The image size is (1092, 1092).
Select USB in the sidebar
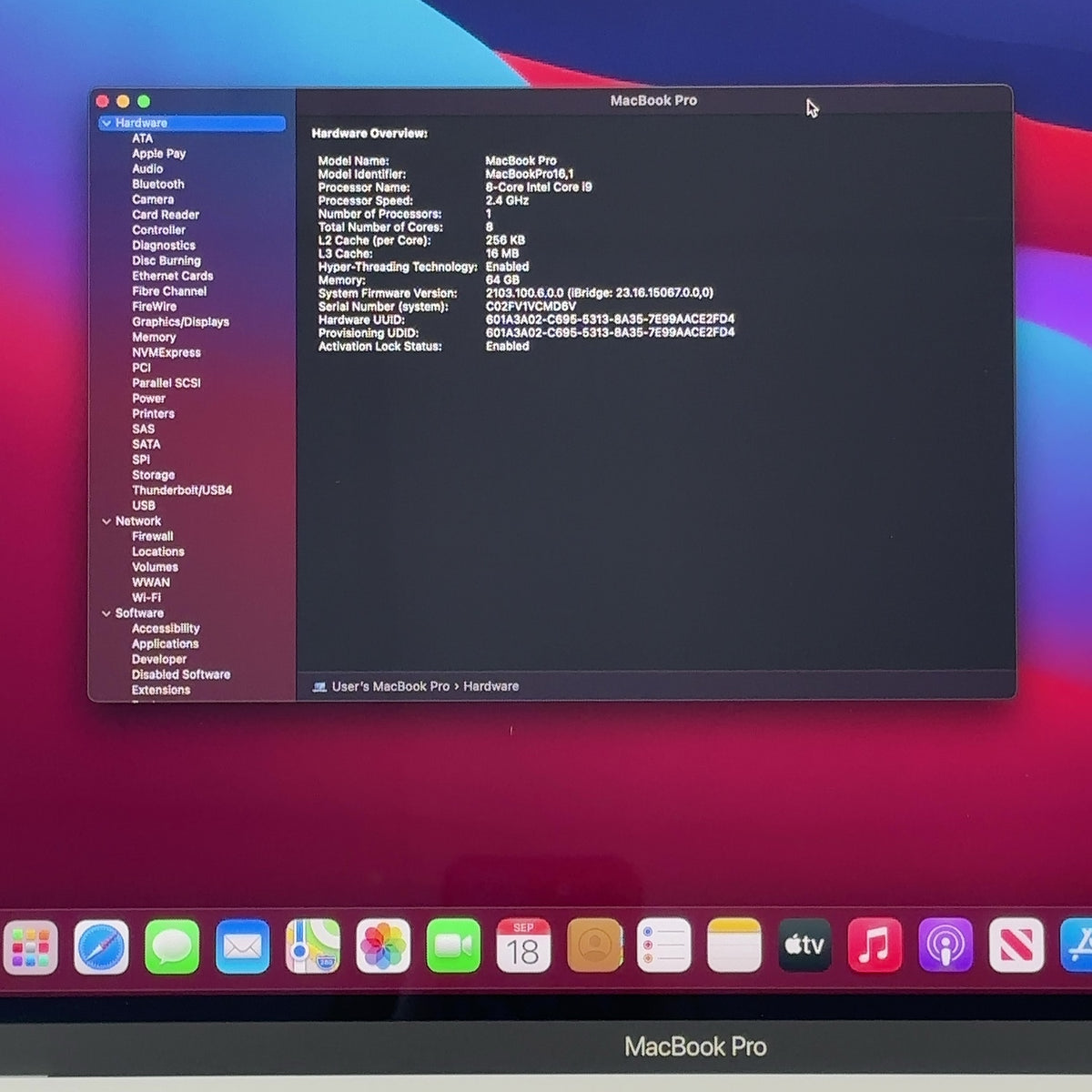(x=143, y=506)
